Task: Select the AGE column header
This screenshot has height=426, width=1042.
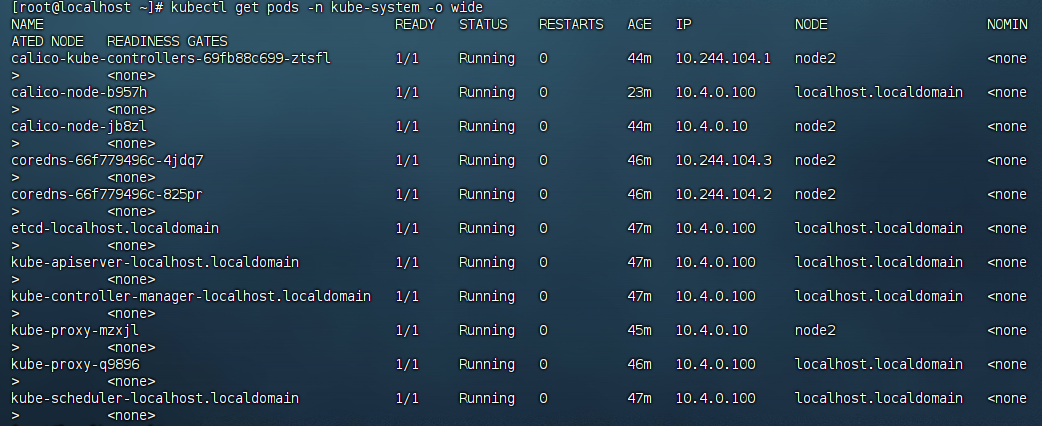Action: point(639,25)
